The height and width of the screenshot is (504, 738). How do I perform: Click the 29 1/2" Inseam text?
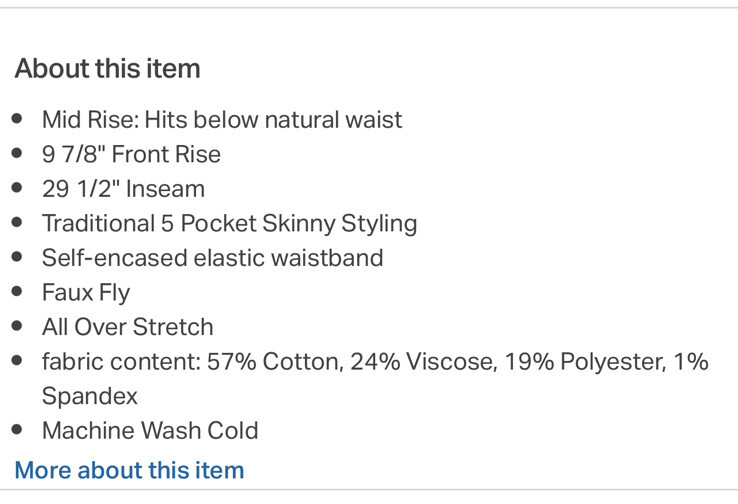(x=123, y=189)
